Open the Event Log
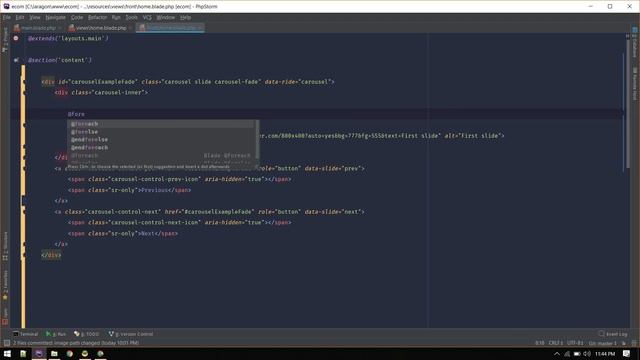 613,334
